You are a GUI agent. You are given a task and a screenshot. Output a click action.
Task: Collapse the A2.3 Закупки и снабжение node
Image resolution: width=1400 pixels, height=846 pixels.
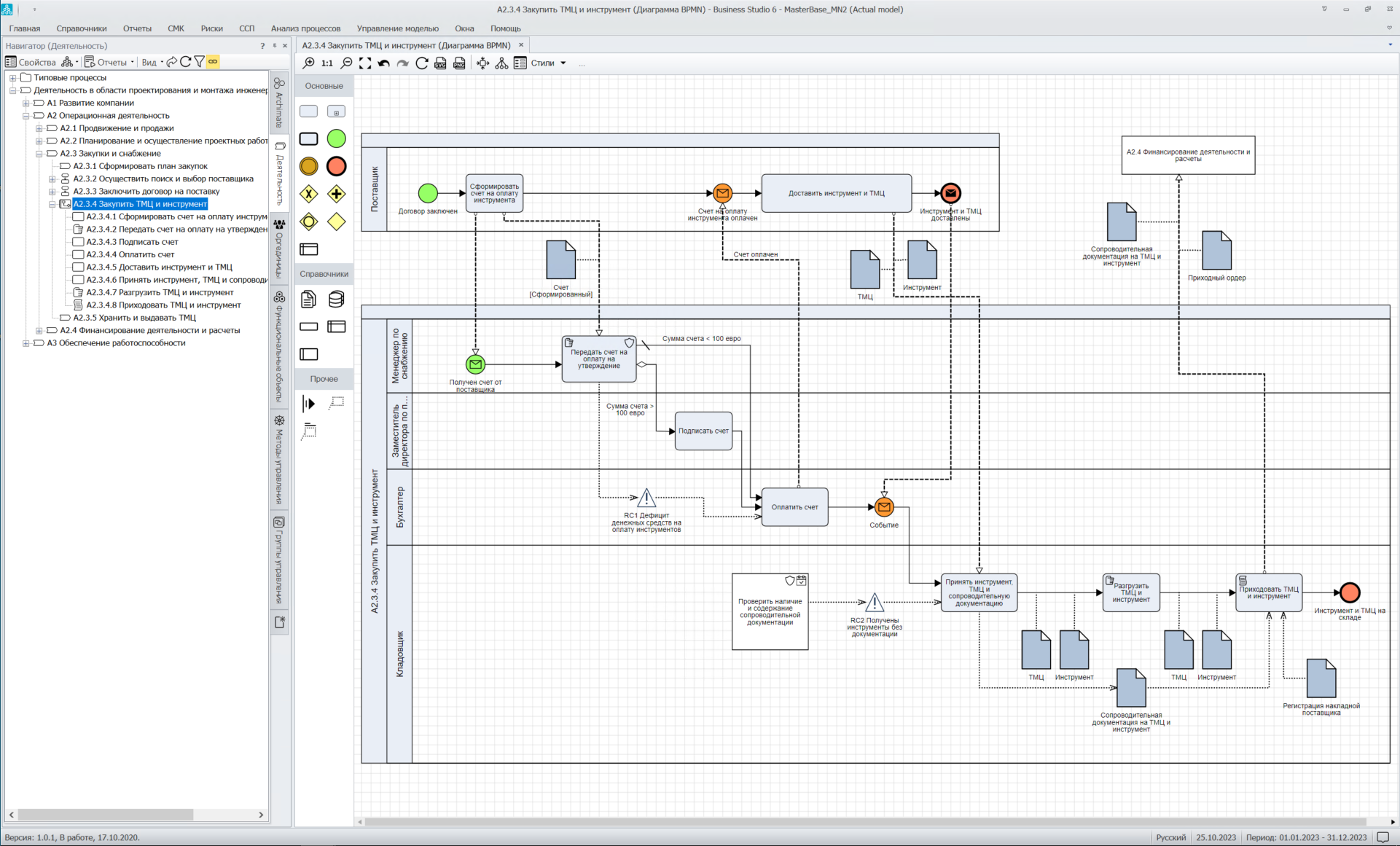pos(39,154)
